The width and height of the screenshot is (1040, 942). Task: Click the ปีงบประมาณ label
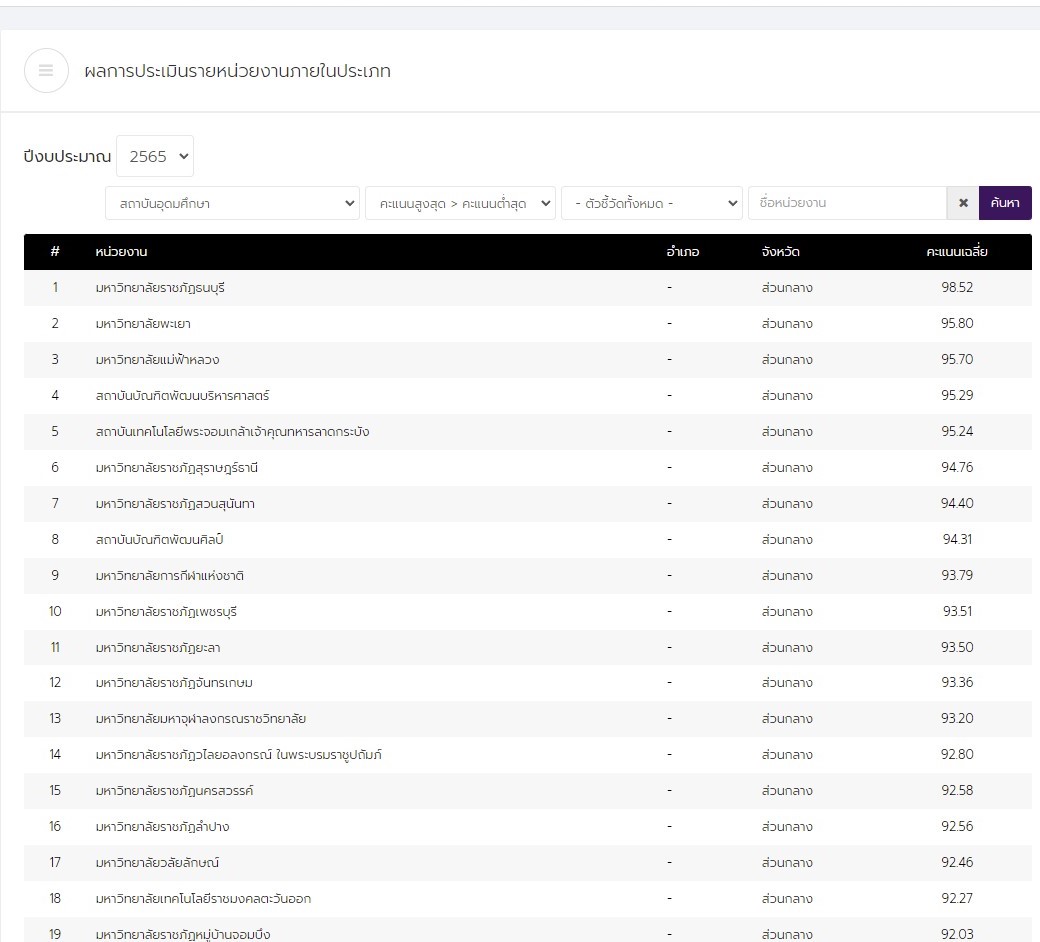click(x=67, y=157)
